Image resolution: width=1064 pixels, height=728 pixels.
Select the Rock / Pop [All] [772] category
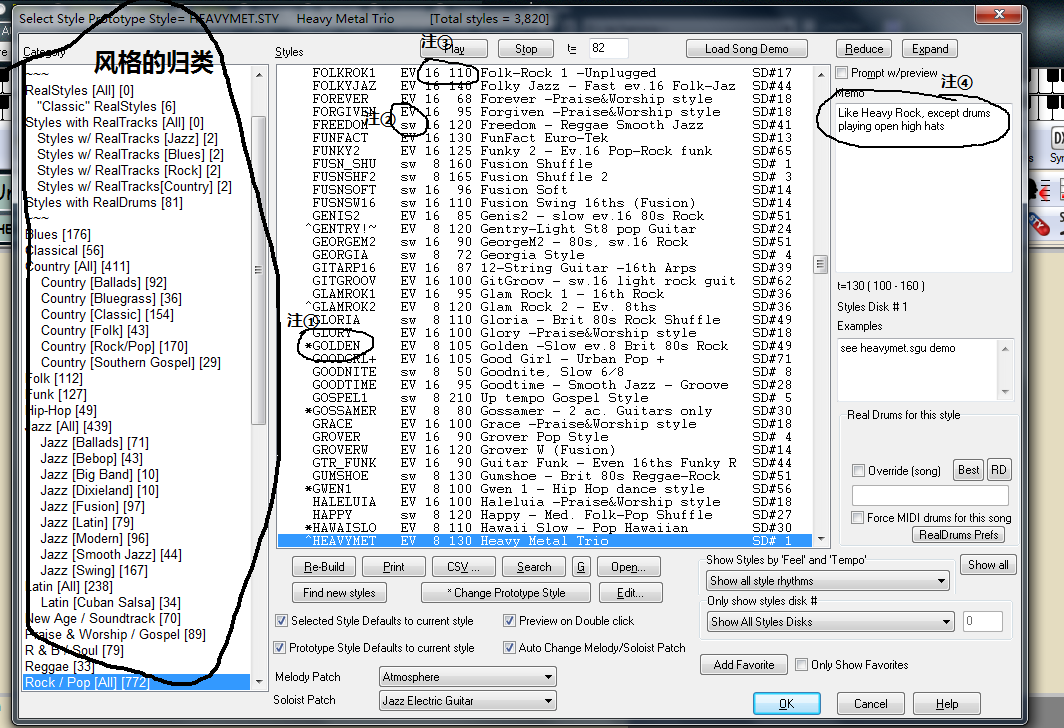[136, 683]
